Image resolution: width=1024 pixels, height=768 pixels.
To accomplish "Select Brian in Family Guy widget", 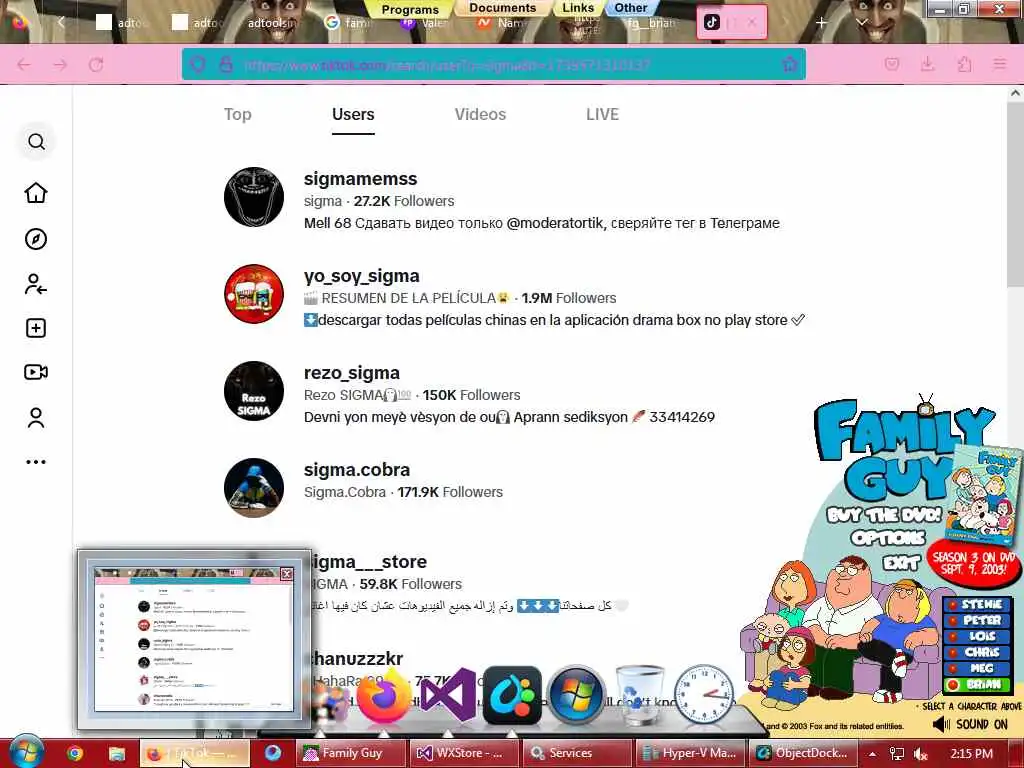I will point(976,684).
